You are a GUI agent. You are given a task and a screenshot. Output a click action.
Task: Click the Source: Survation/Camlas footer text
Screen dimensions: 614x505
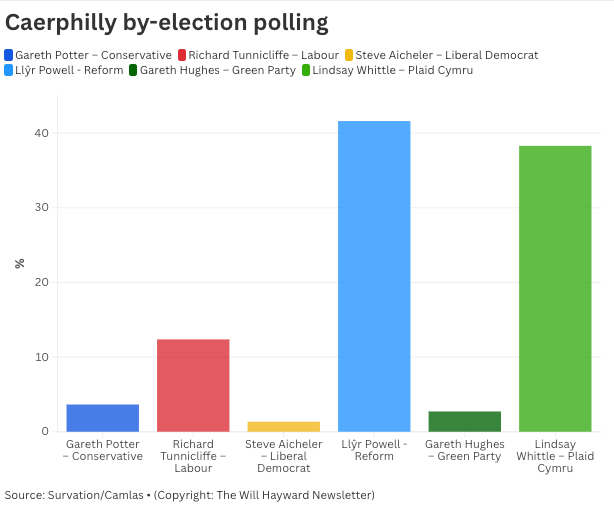click(x=190, y=495)
